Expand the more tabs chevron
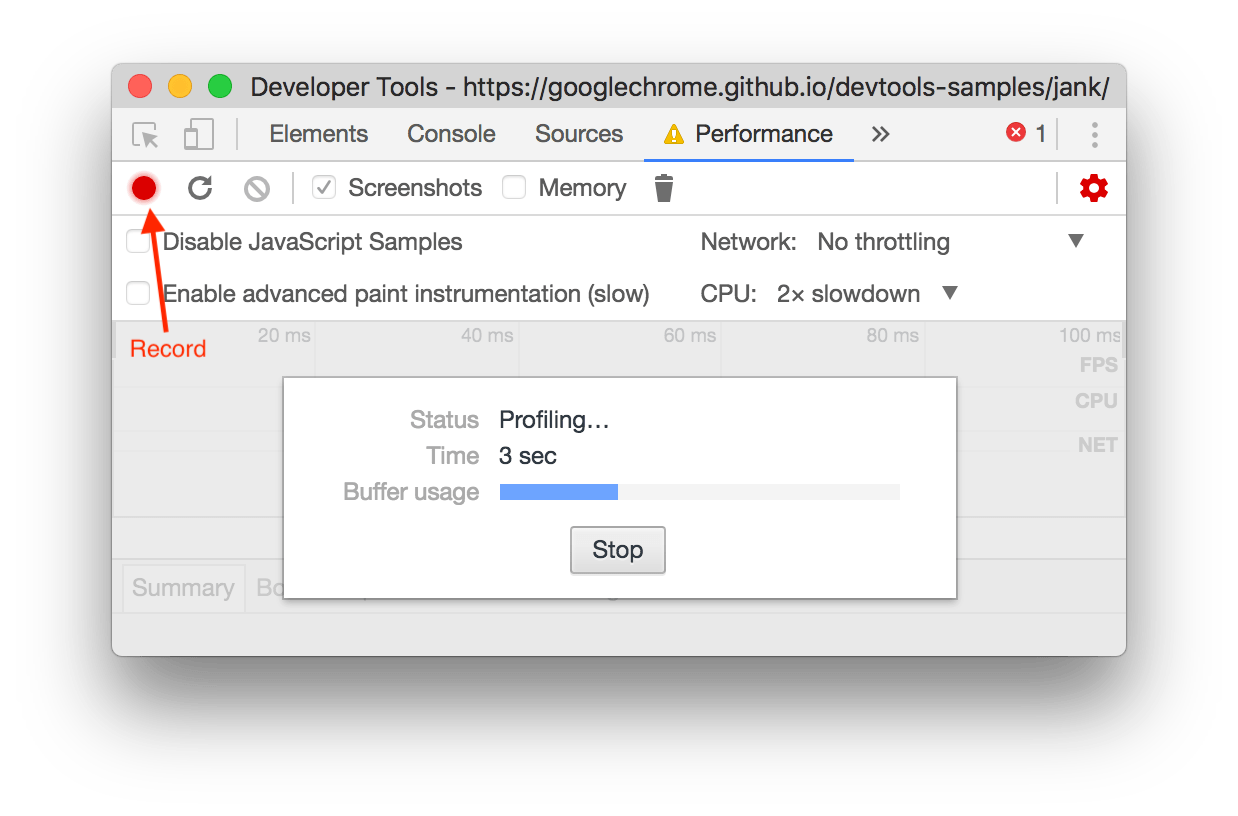Screen dimensions: 1238x816 tap(880, 134)
